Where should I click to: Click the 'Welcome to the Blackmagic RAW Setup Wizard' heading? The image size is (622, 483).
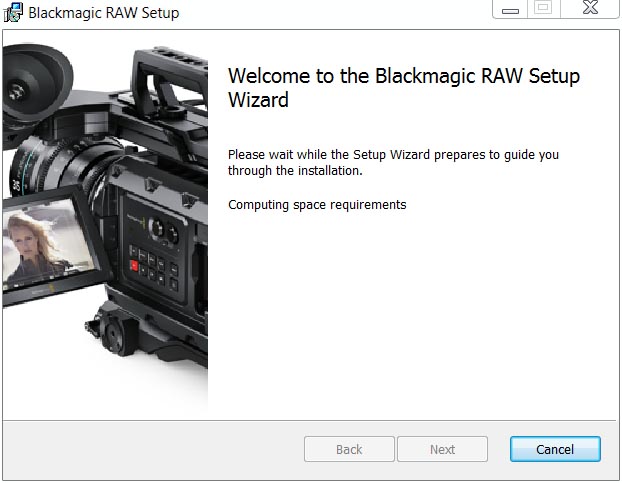(x=403, y=88)
